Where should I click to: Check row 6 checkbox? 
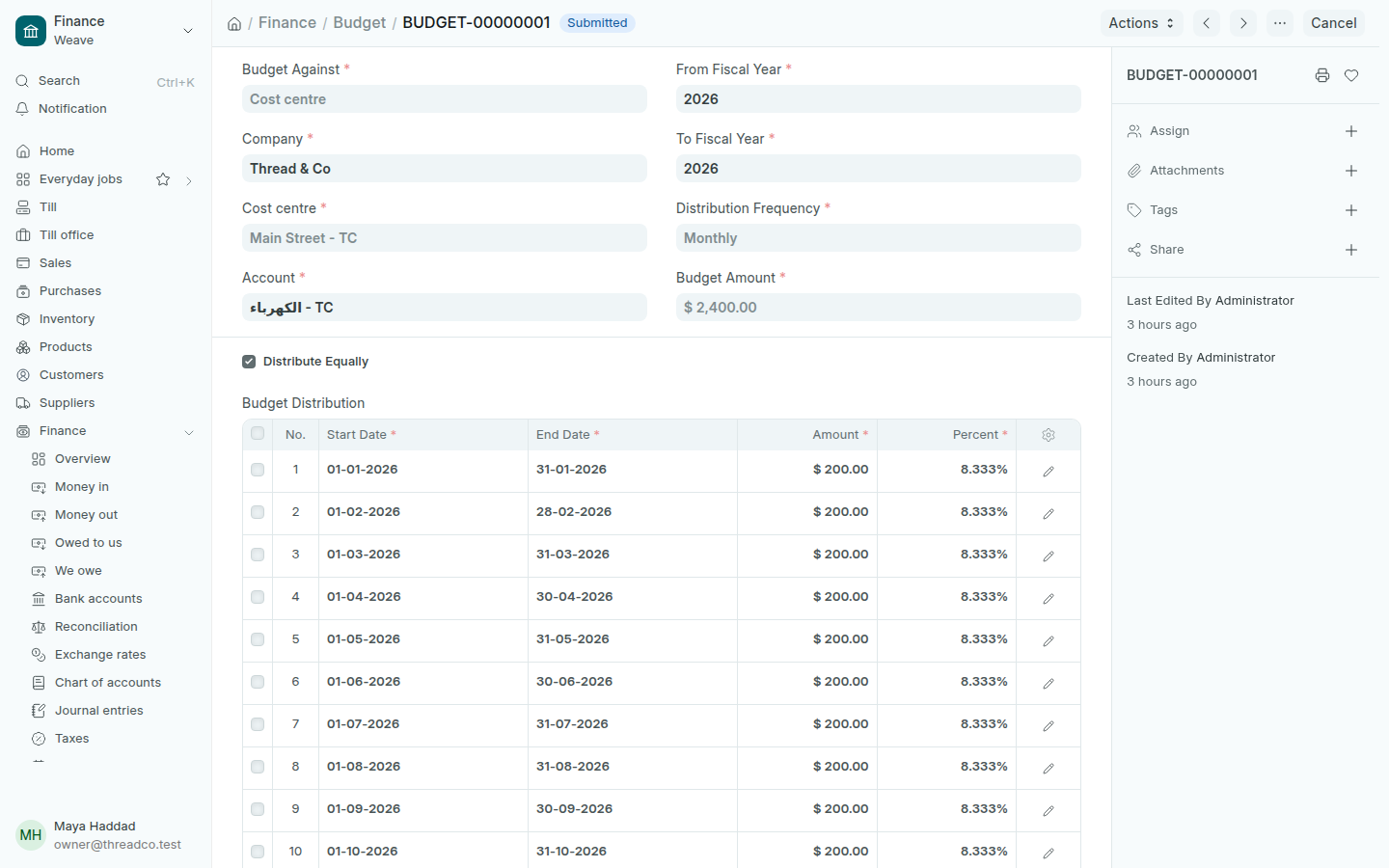(x=258, y=682)
